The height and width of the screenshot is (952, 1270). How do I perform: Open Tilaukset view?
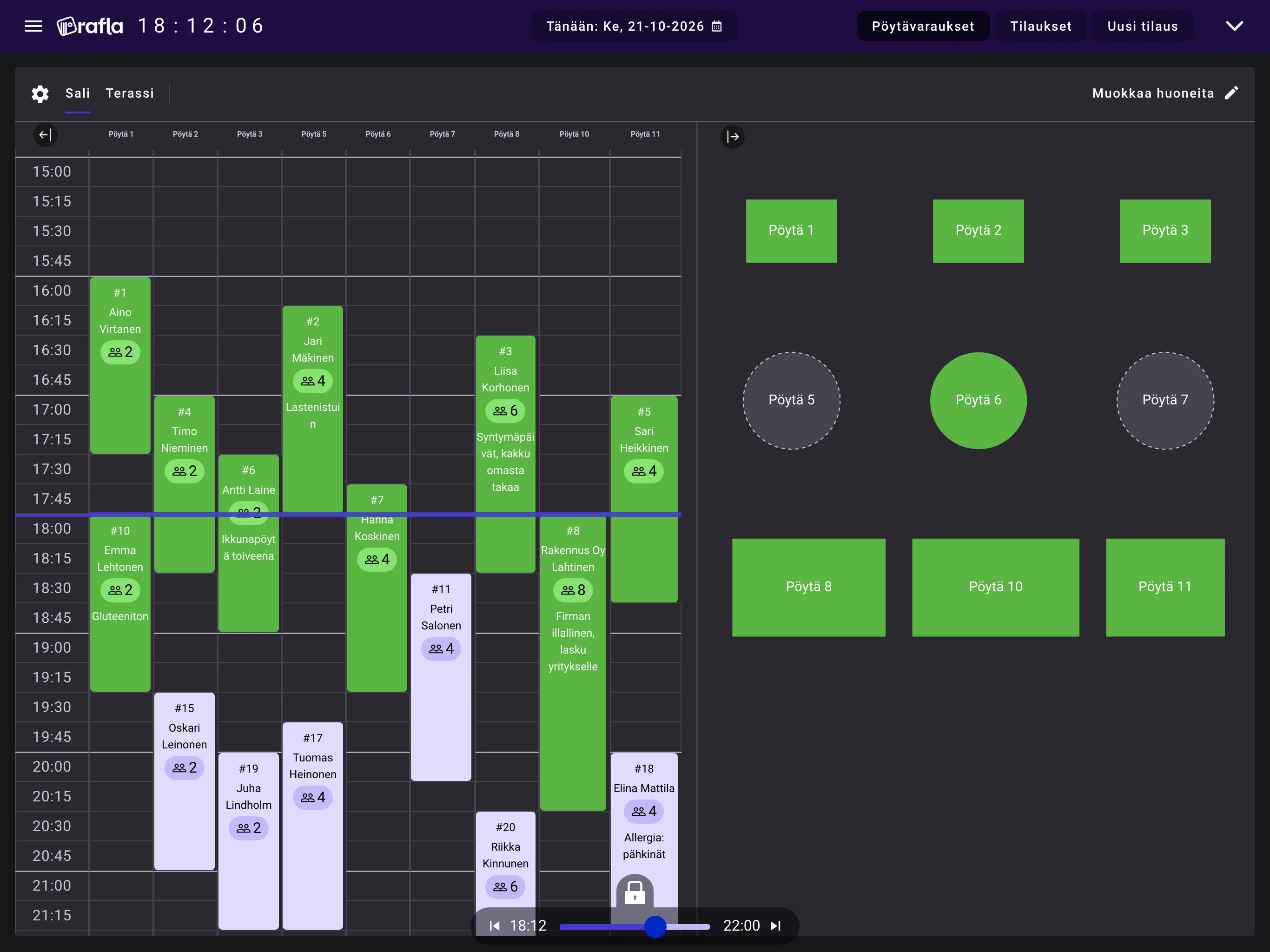(x=1040, y=26)
